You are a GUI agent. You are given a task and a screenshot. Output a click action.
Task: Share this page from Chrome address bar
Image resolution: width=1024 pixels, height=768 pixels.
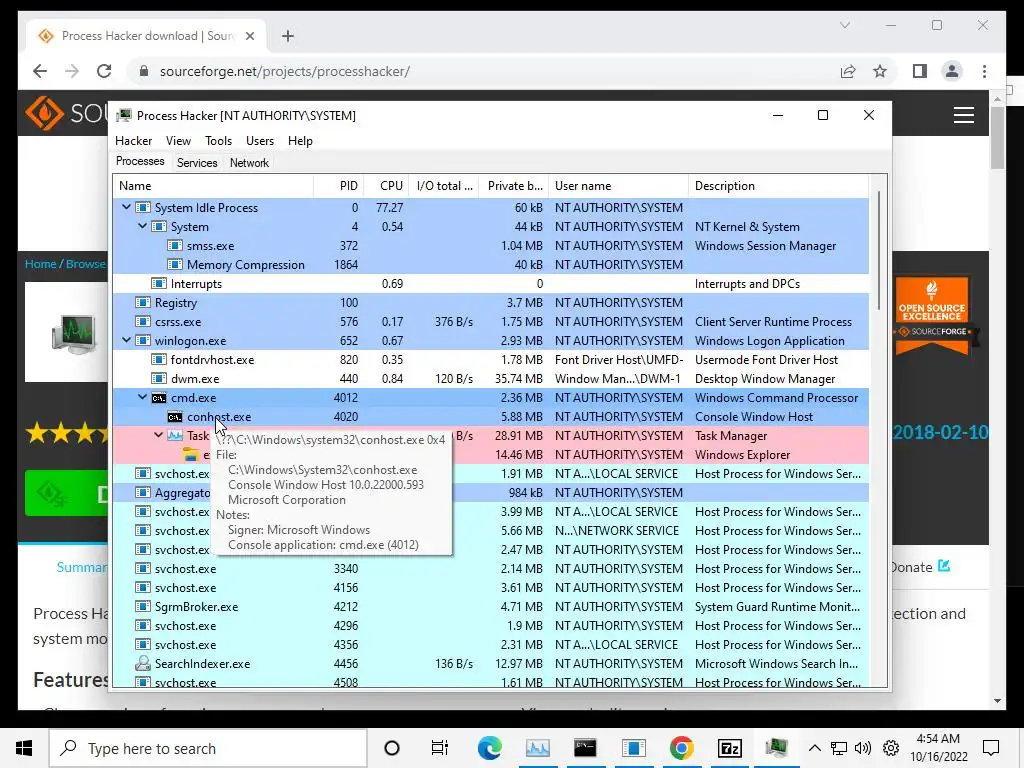pyautogui.click(x=848, y=71)
